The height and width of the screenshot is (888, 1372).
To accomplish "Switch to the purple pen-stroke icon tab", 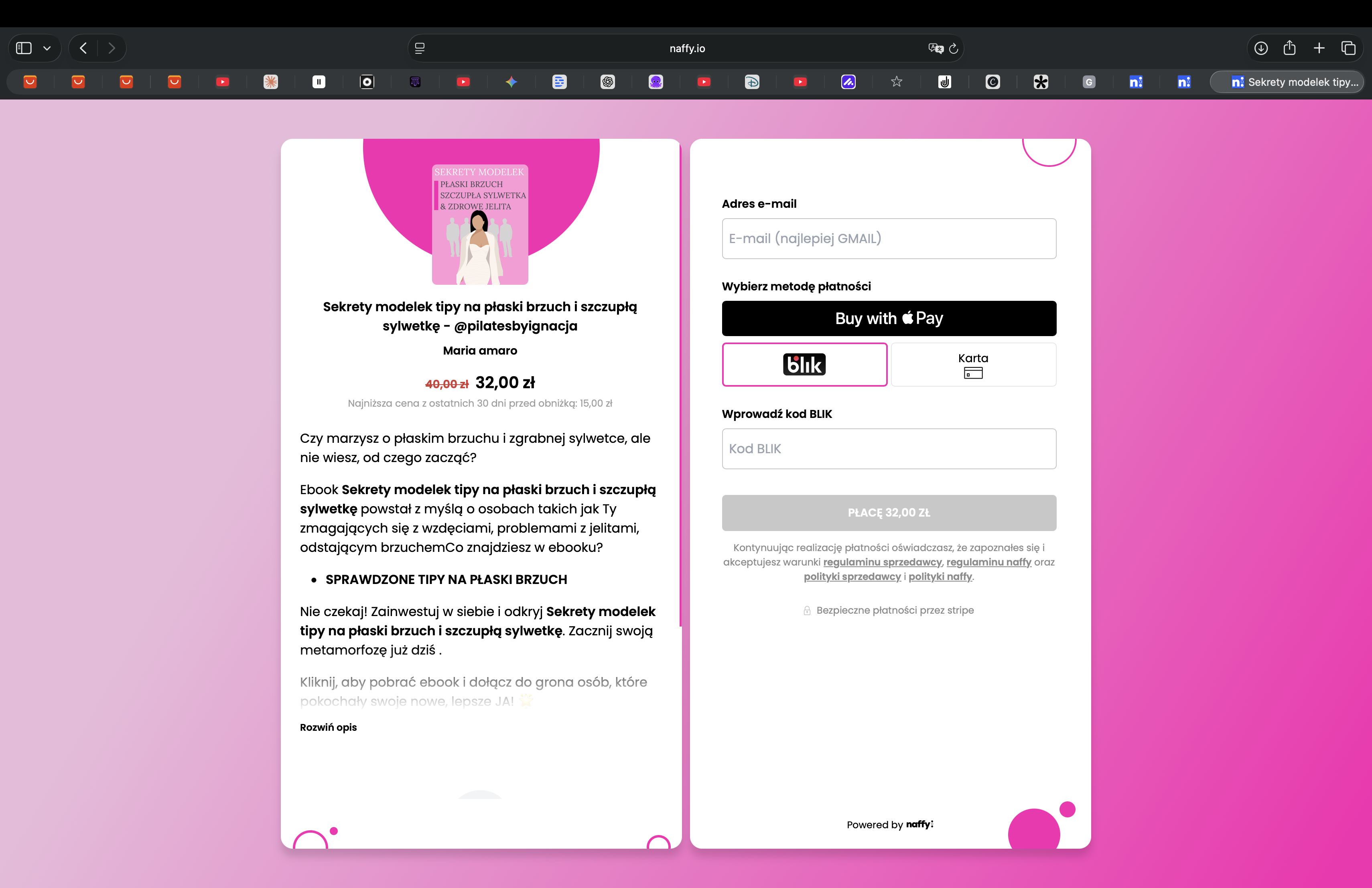I will coord(848,82).
